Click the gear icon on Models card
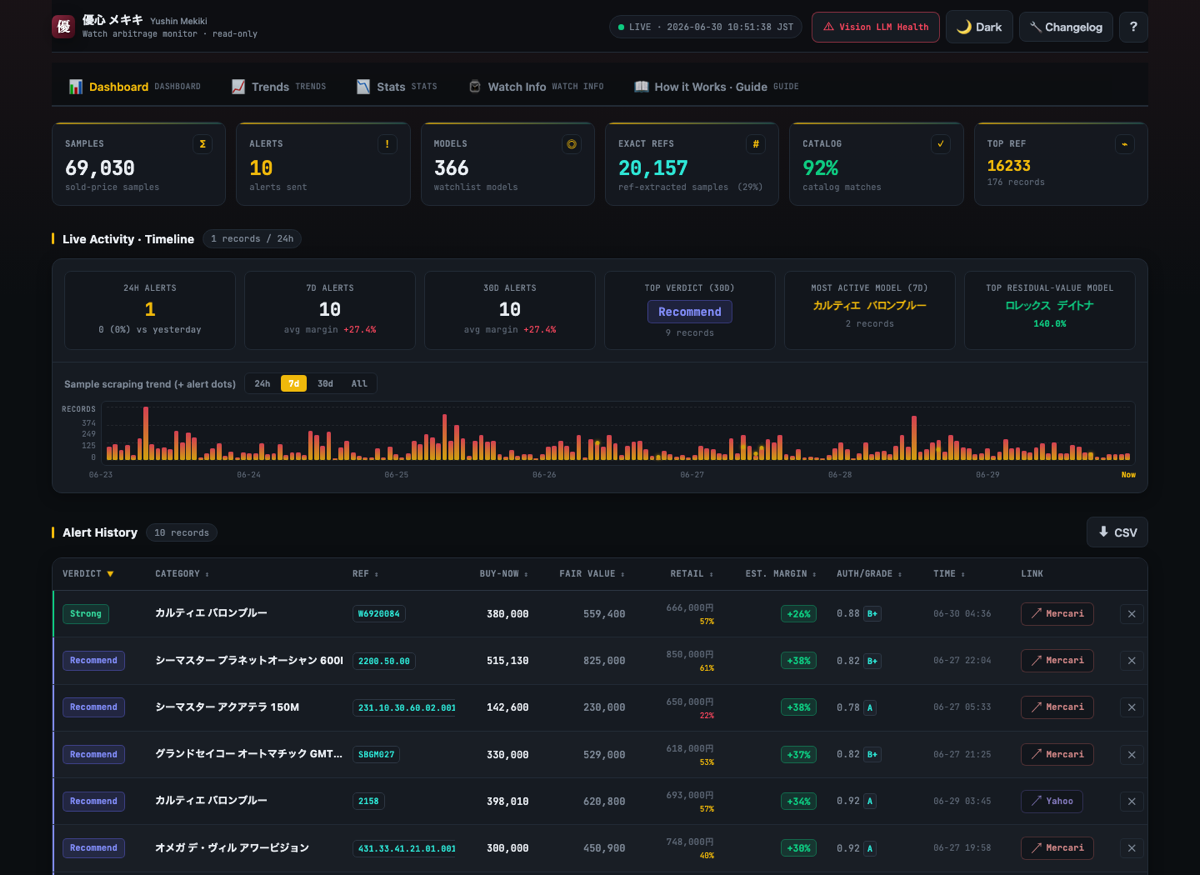 coord(571,144)
